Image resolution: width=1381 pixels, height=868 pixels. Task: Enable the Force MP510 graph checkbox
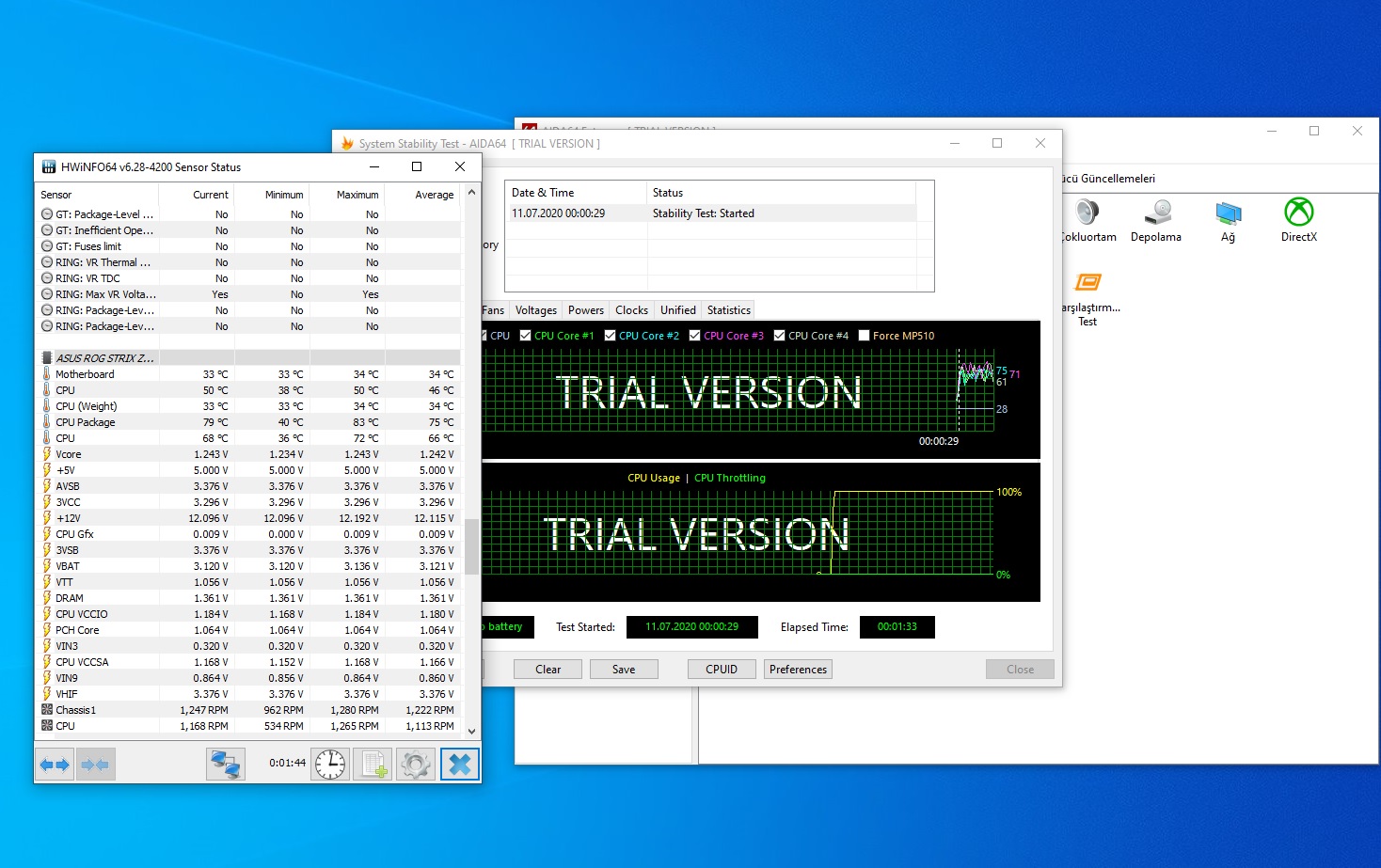(864, 335)
